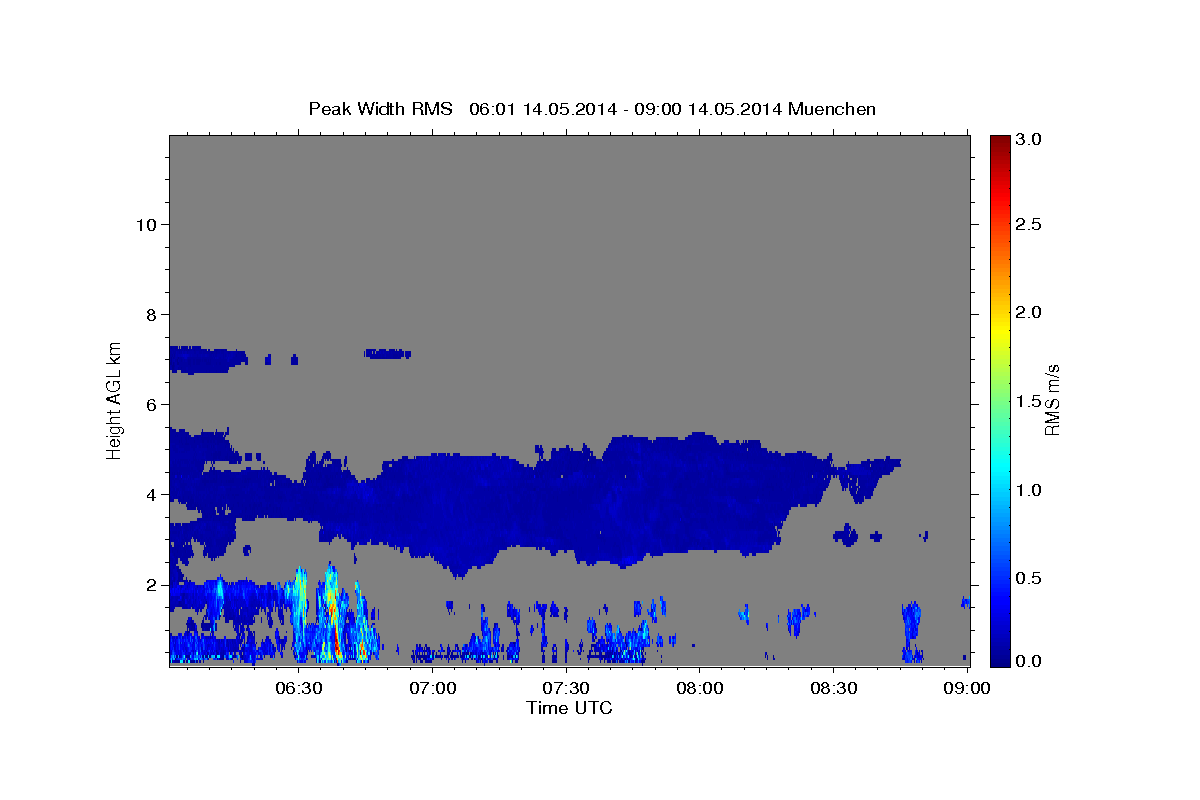Click the height tick label 4

pos(152,494)
